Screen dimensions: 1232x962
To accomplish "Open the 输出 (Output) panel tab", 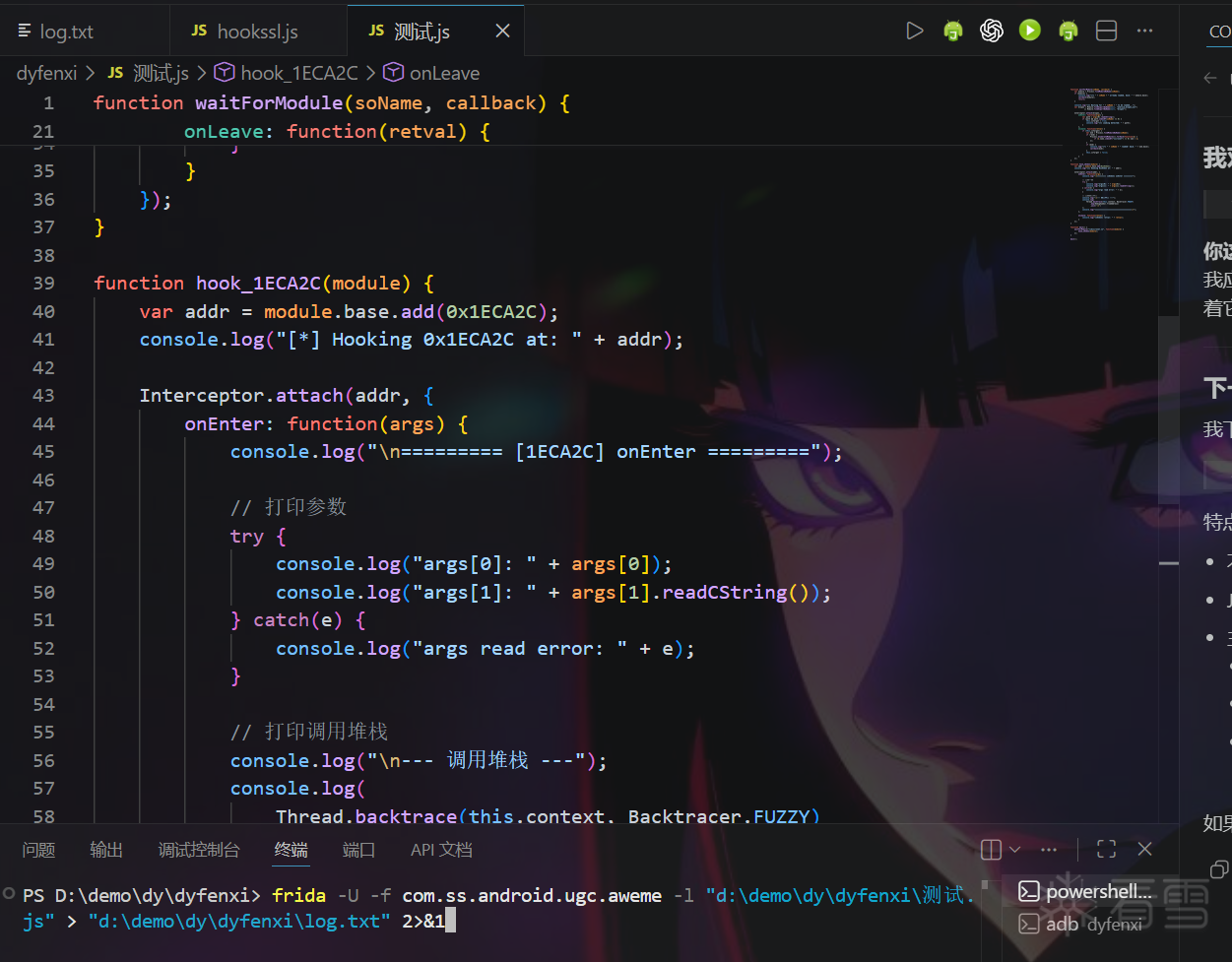I will pos(106,850).
